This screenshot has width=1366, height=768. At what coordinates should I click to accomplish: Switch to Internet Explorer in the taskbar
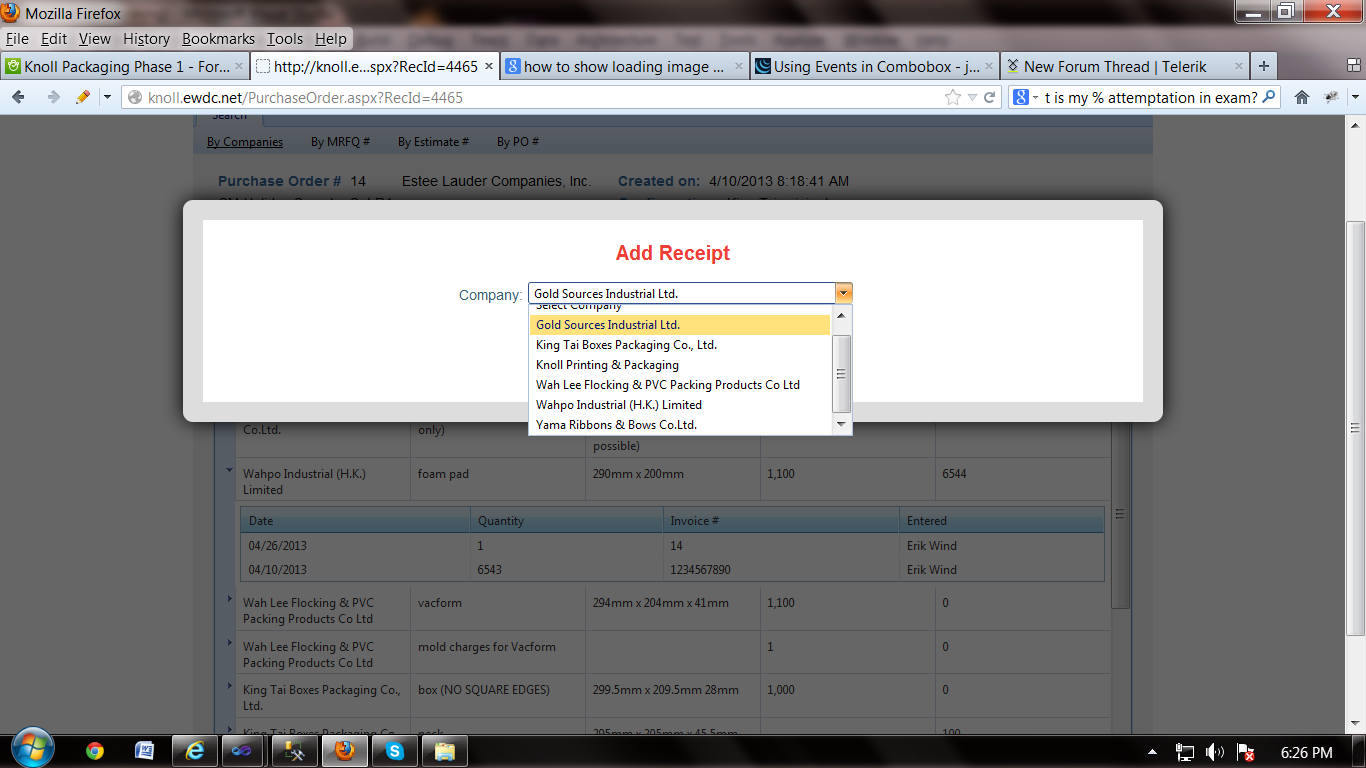click(195, 751)
